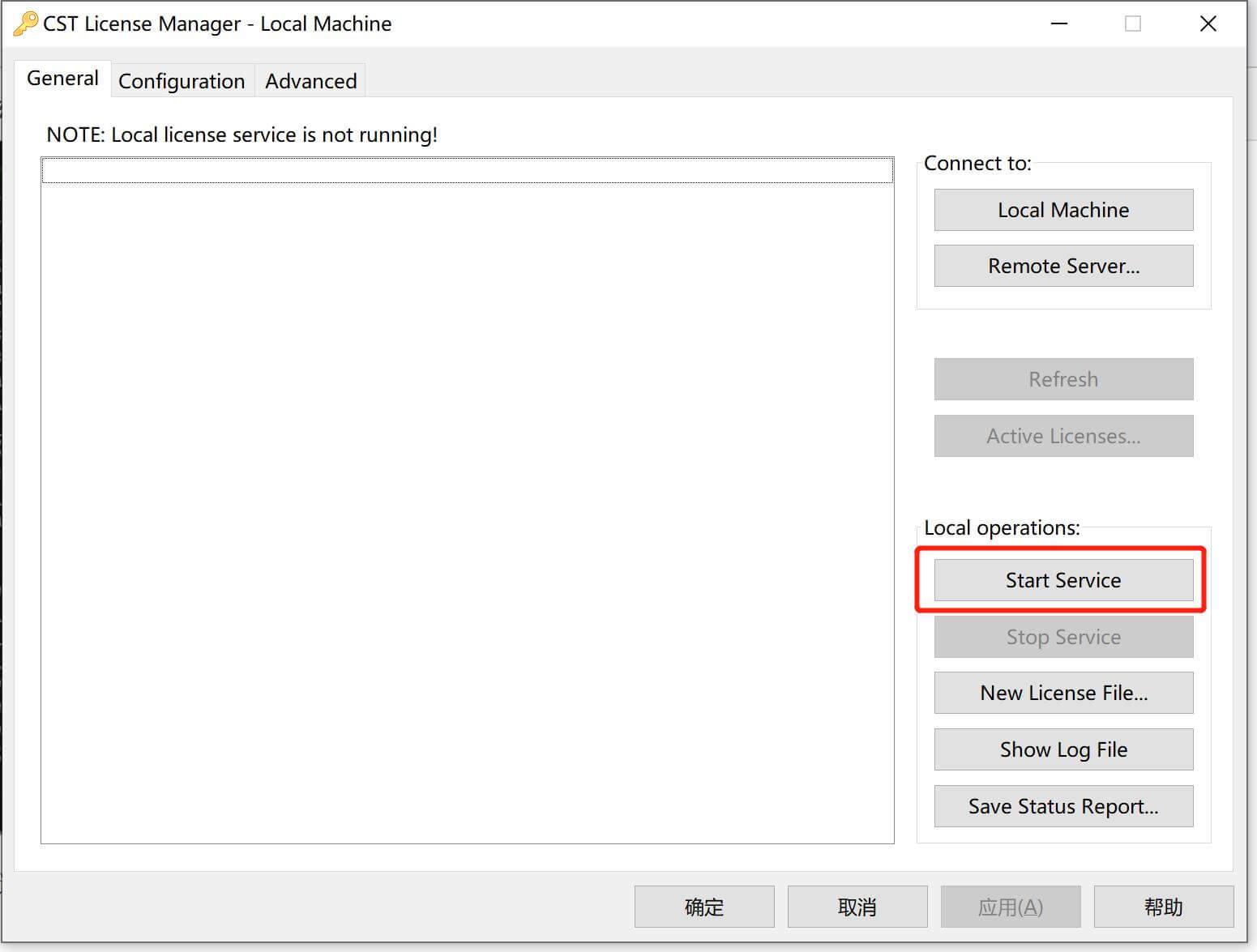Open the Configuration tab
This screenshot has height=952, width=1257.
(x=182, y=81)
